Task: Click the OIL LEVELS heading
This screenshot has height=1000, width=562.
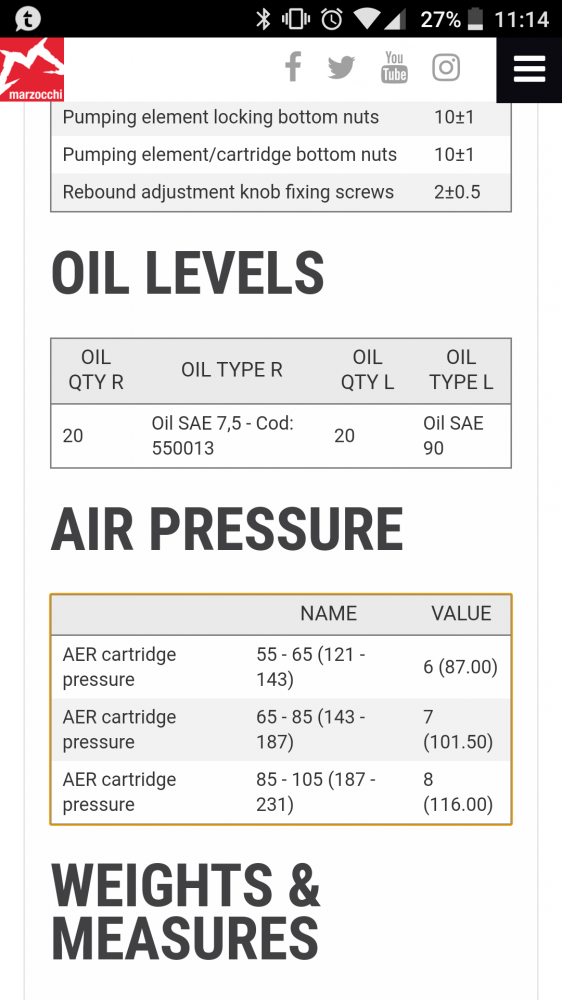Action: tap(188, 273)
